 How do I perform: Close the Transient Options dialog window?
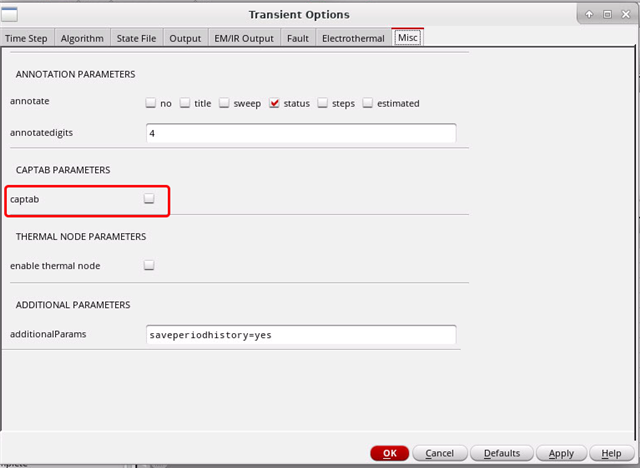tap(625, 14)
